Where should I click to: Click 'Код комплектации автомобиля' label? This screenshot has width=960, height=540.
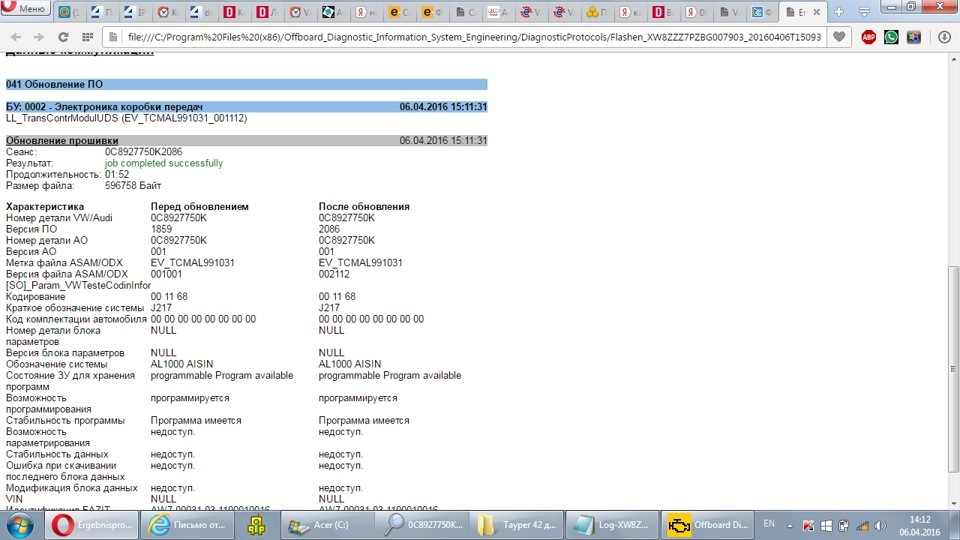tap(76, 319)
